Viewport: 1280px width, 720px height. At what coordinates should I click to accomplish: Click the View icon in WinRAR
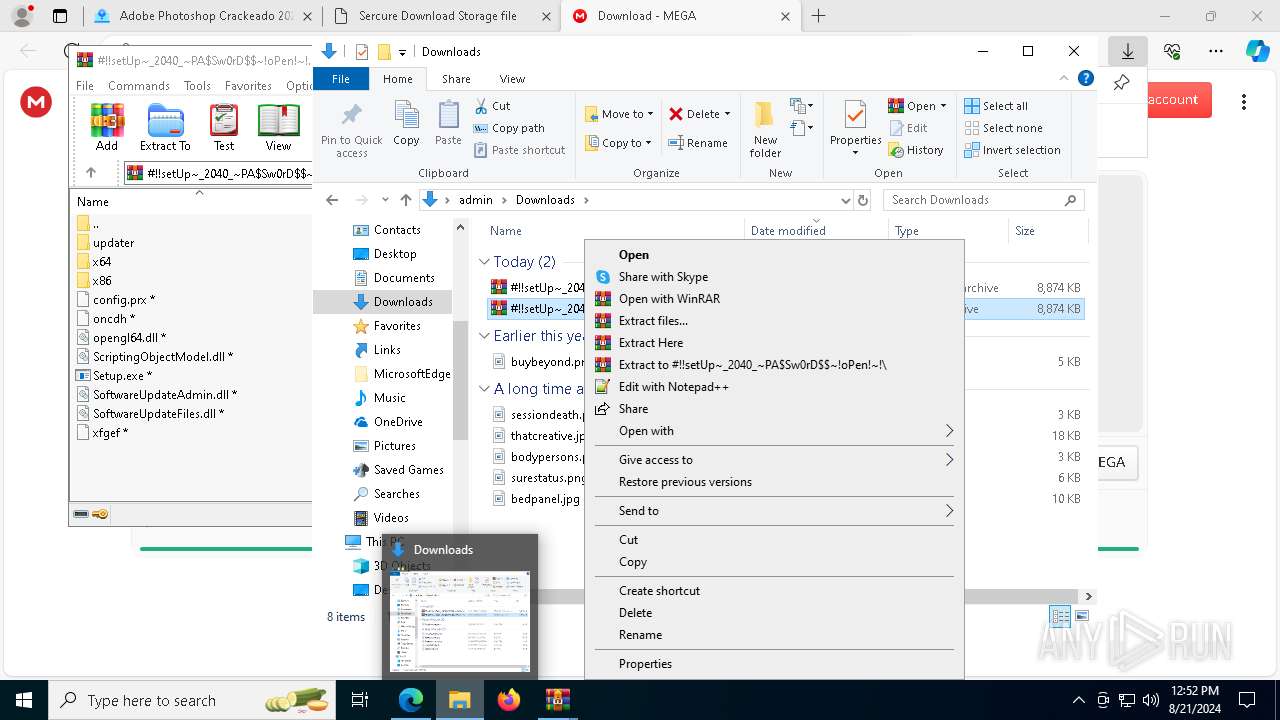278,127
